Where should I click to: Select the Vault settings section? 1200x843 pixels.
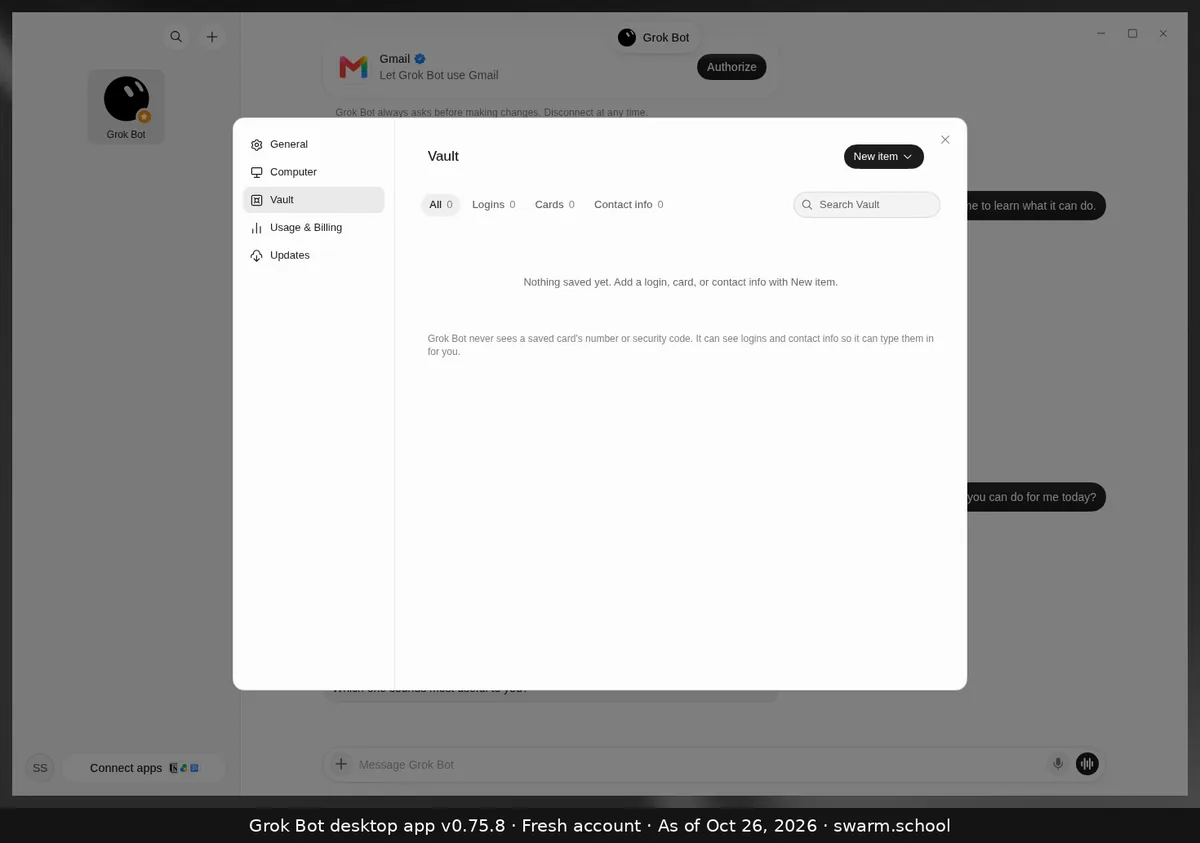tap(313, 200)
